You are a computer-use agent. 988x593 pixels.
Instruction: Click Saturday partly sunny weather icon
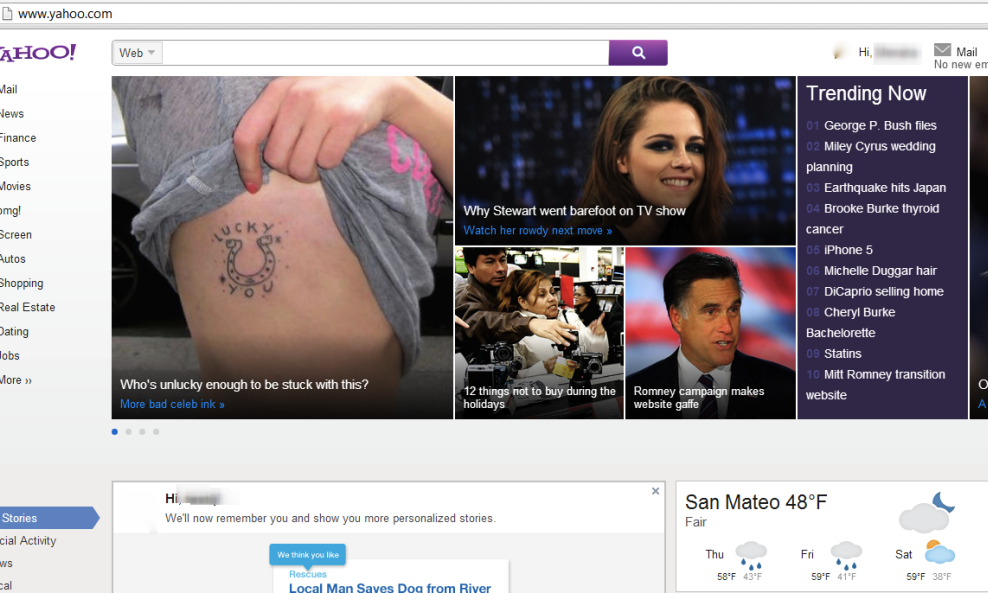coord(939,552)
